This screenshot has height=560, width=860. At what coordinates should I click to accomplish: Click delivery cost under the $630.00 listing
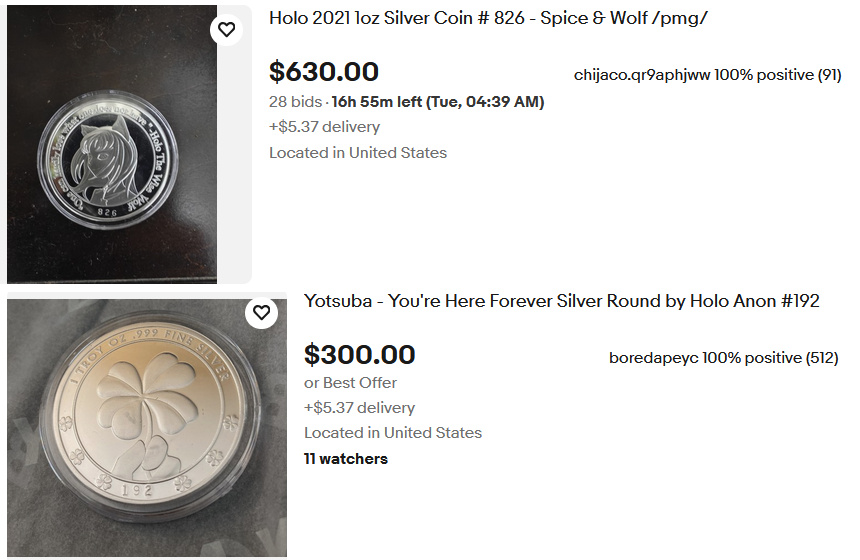pos(324,127)
